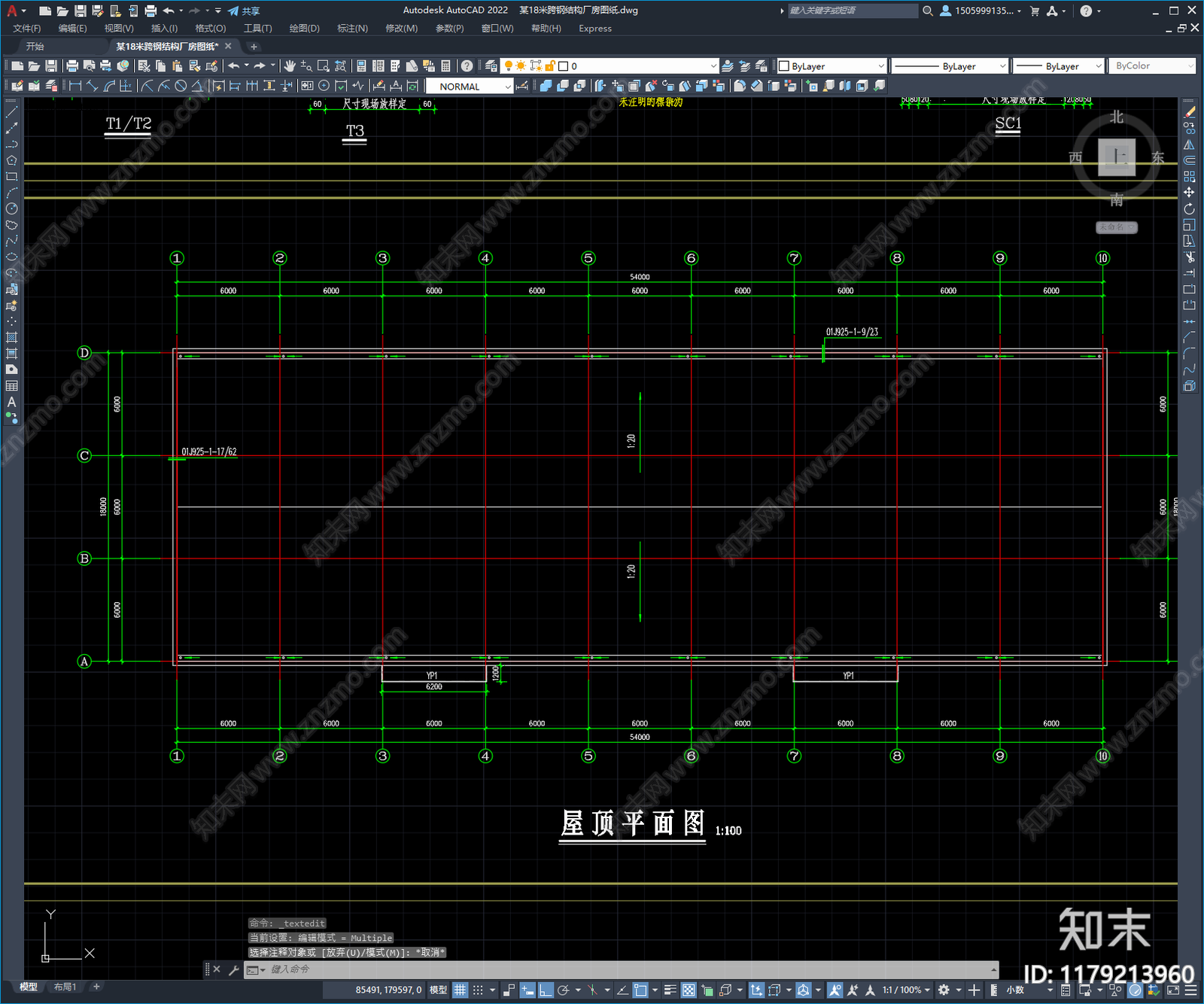Click the new drawing tab plus button
Screen dimensions: 1204x1004
click(254, 47)
